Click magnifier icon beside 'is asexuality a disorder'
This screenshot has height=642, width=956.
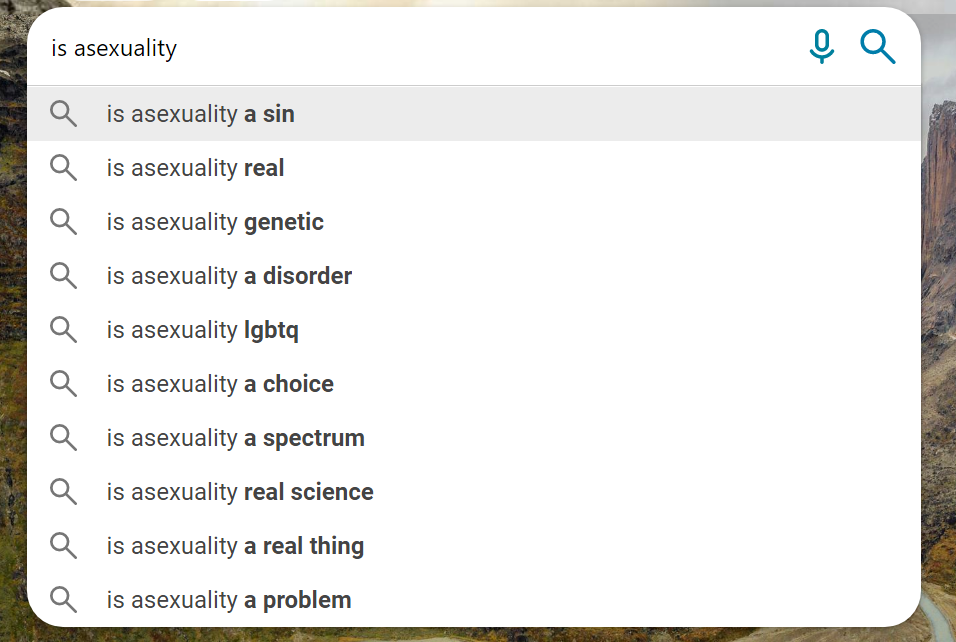point(63,276)
